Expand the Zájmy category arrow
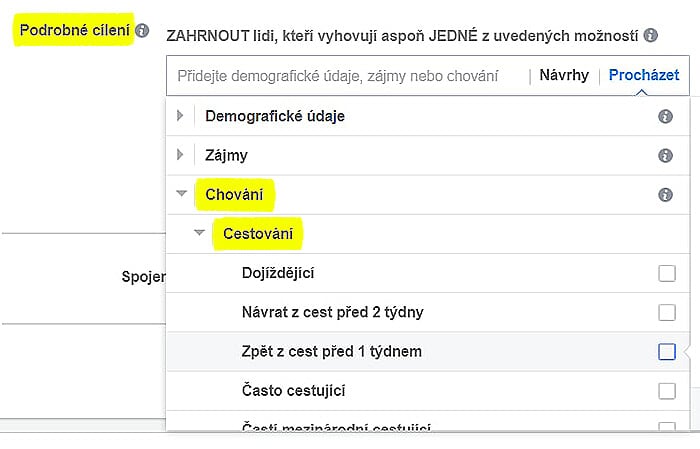The width and height of the screenshot is (700, 449). point(180,155)
